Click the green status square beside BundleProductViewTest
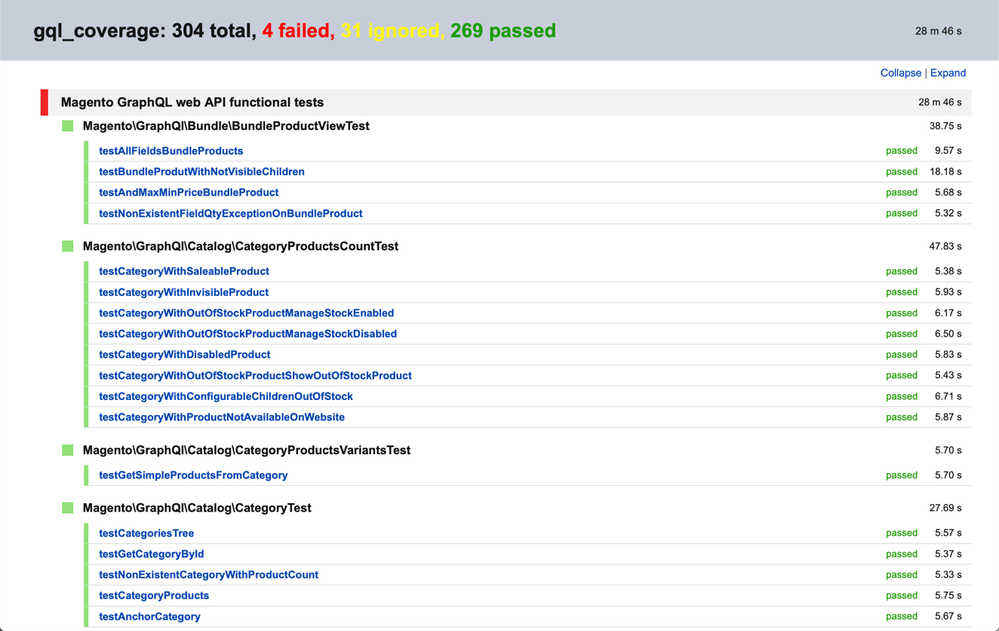 [67, 126]
